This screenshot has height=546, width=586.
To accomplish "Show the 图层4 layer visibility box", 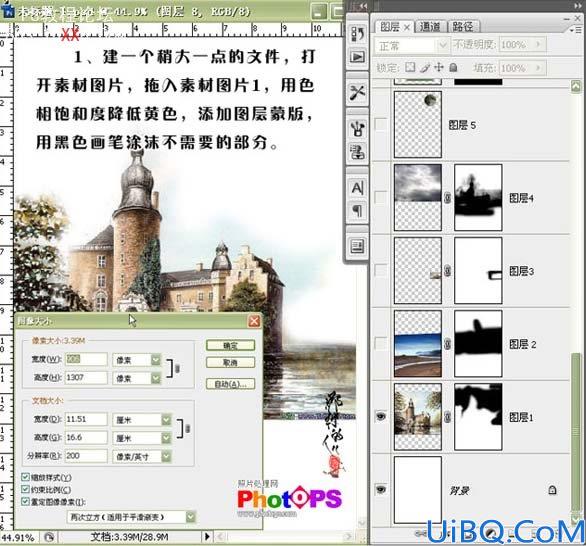I will pos(380,198).
